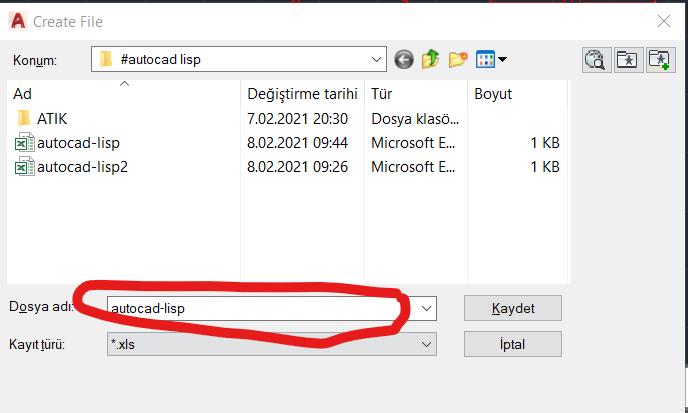Open the view menu icon
Screen dimensions: 688x413
(x=485, y=59)
